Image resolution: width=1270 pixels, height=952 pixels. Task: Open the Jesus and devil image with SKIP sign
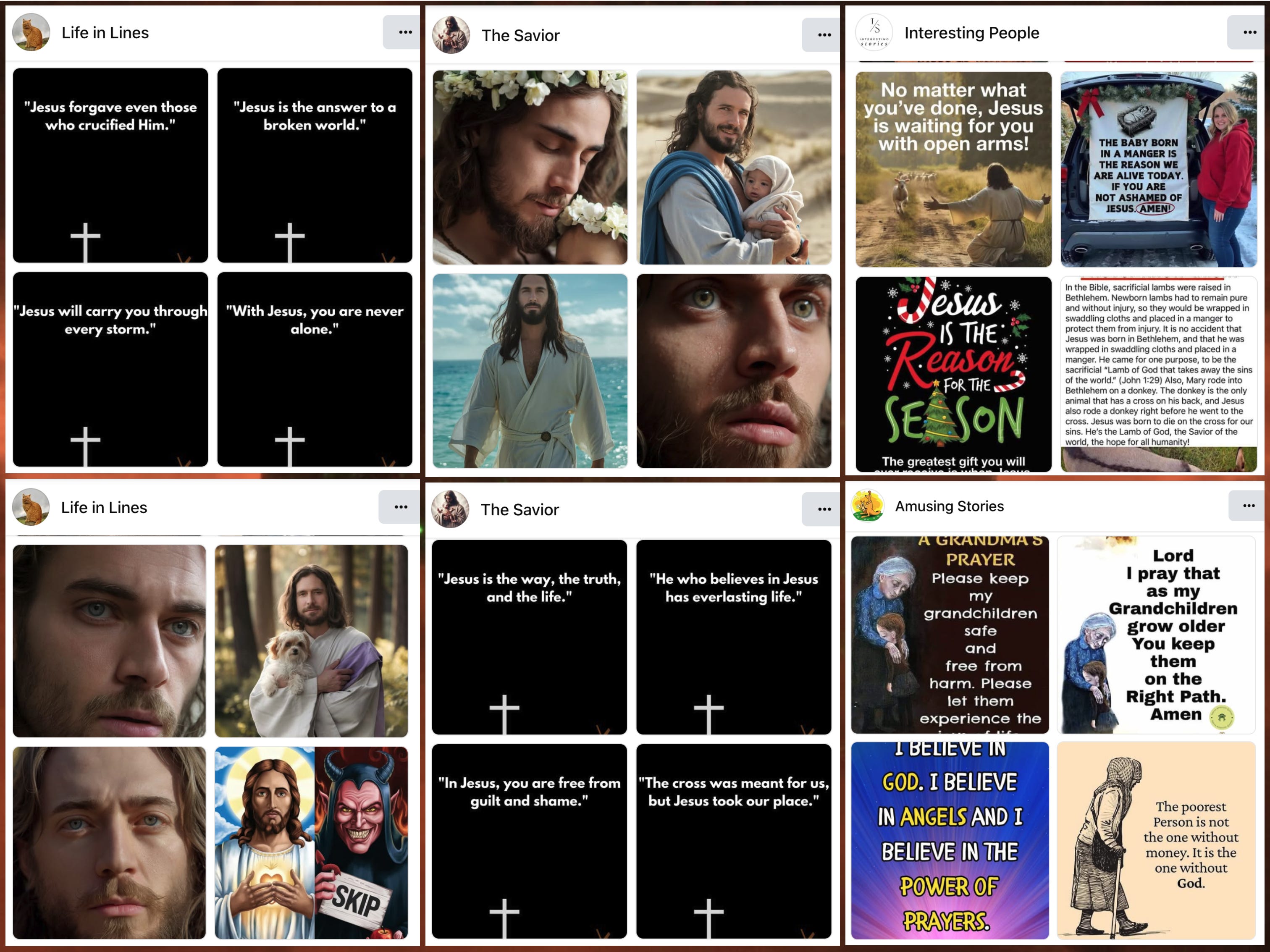[311, 843]
